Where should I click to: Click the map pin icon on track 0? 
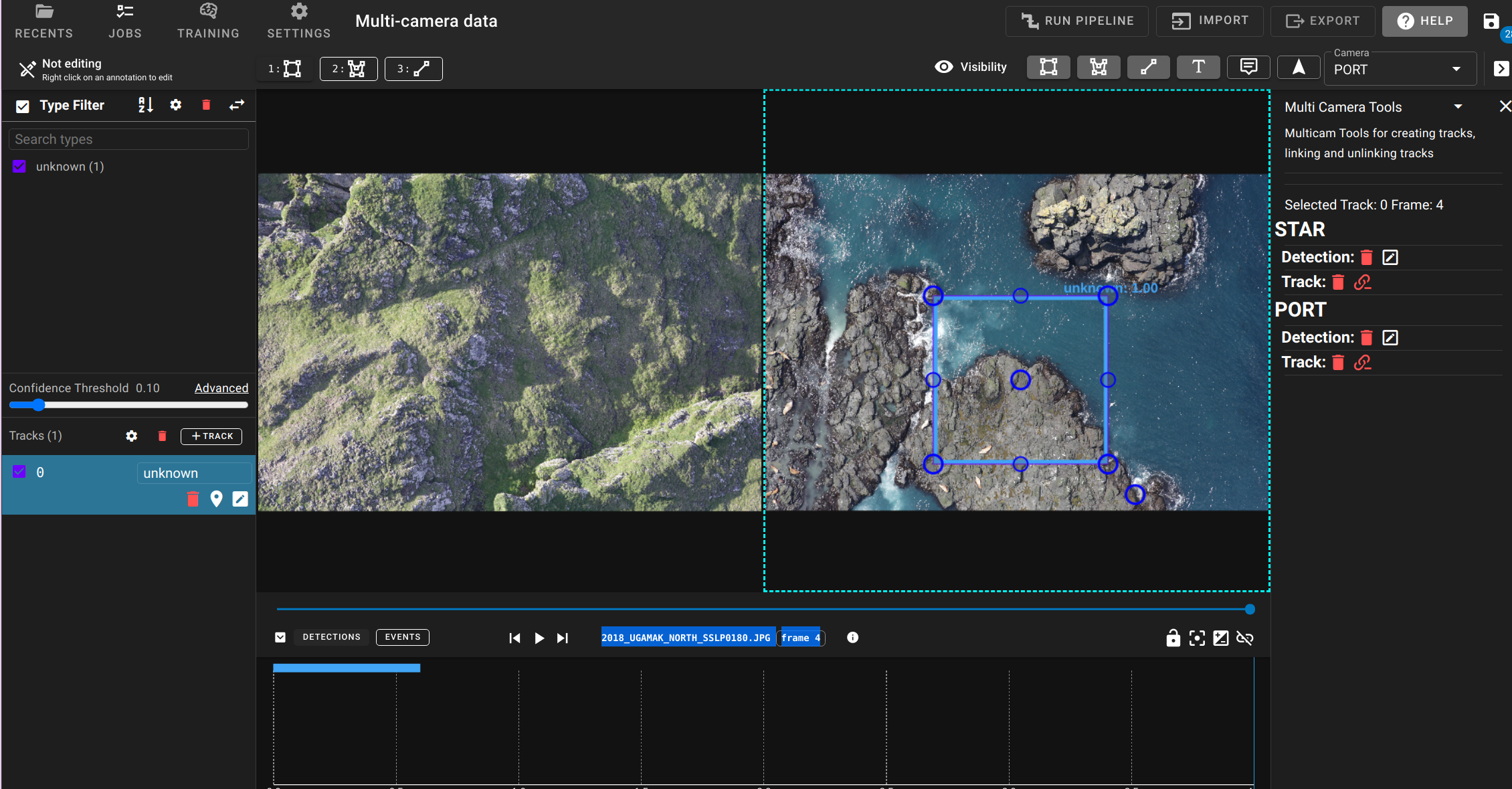216,499
